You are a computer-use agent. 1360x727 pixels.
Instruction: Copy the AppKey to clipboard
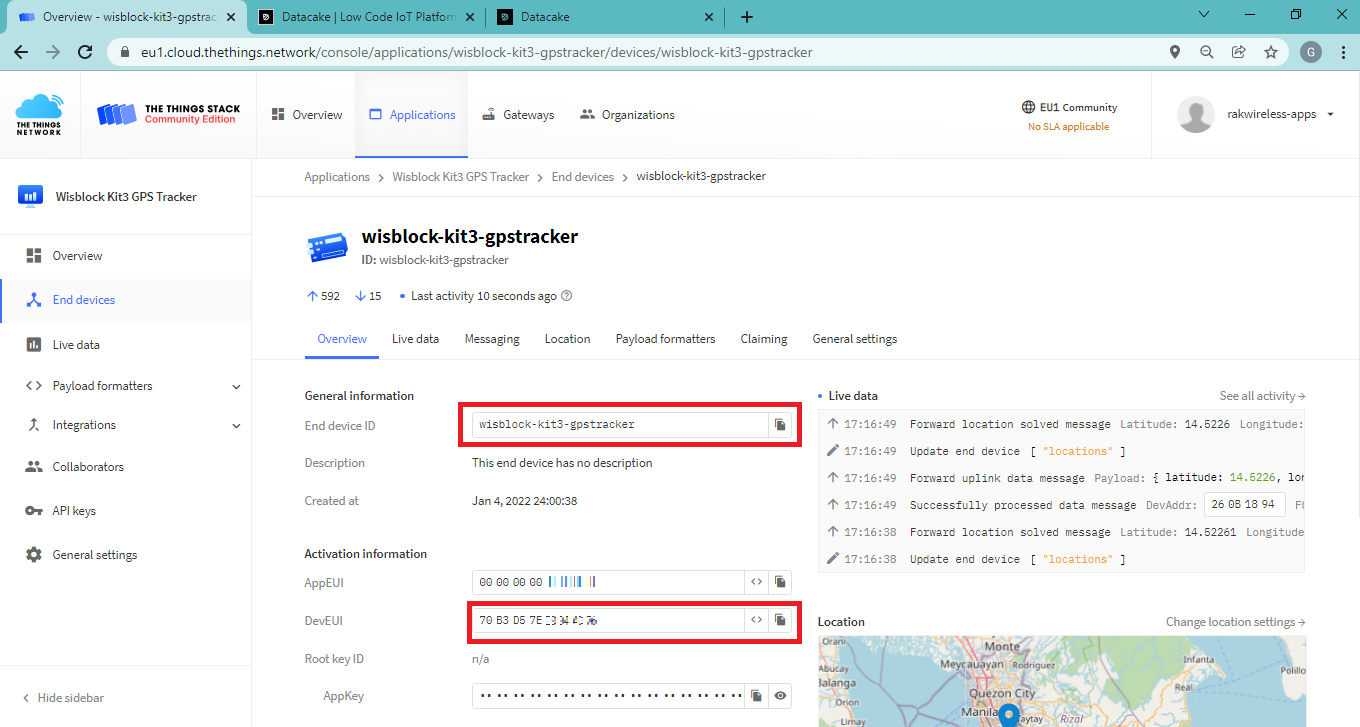pos(757,696)
